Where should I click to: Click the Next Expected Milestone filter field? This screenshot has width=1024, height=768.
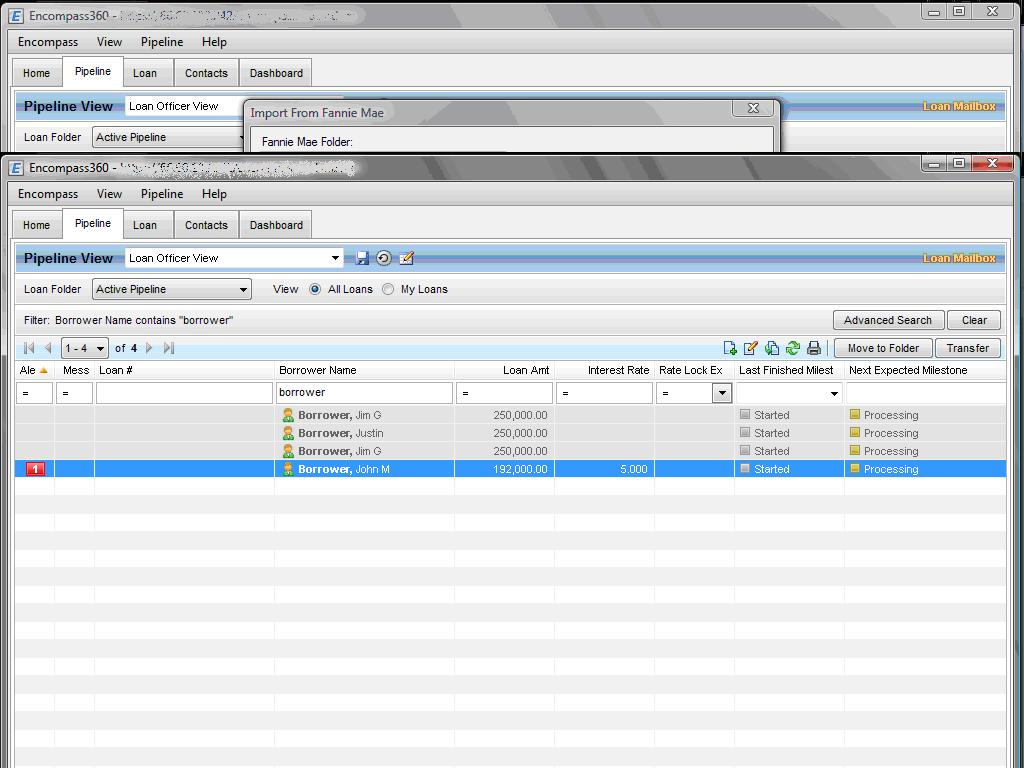tap(925, 392)
